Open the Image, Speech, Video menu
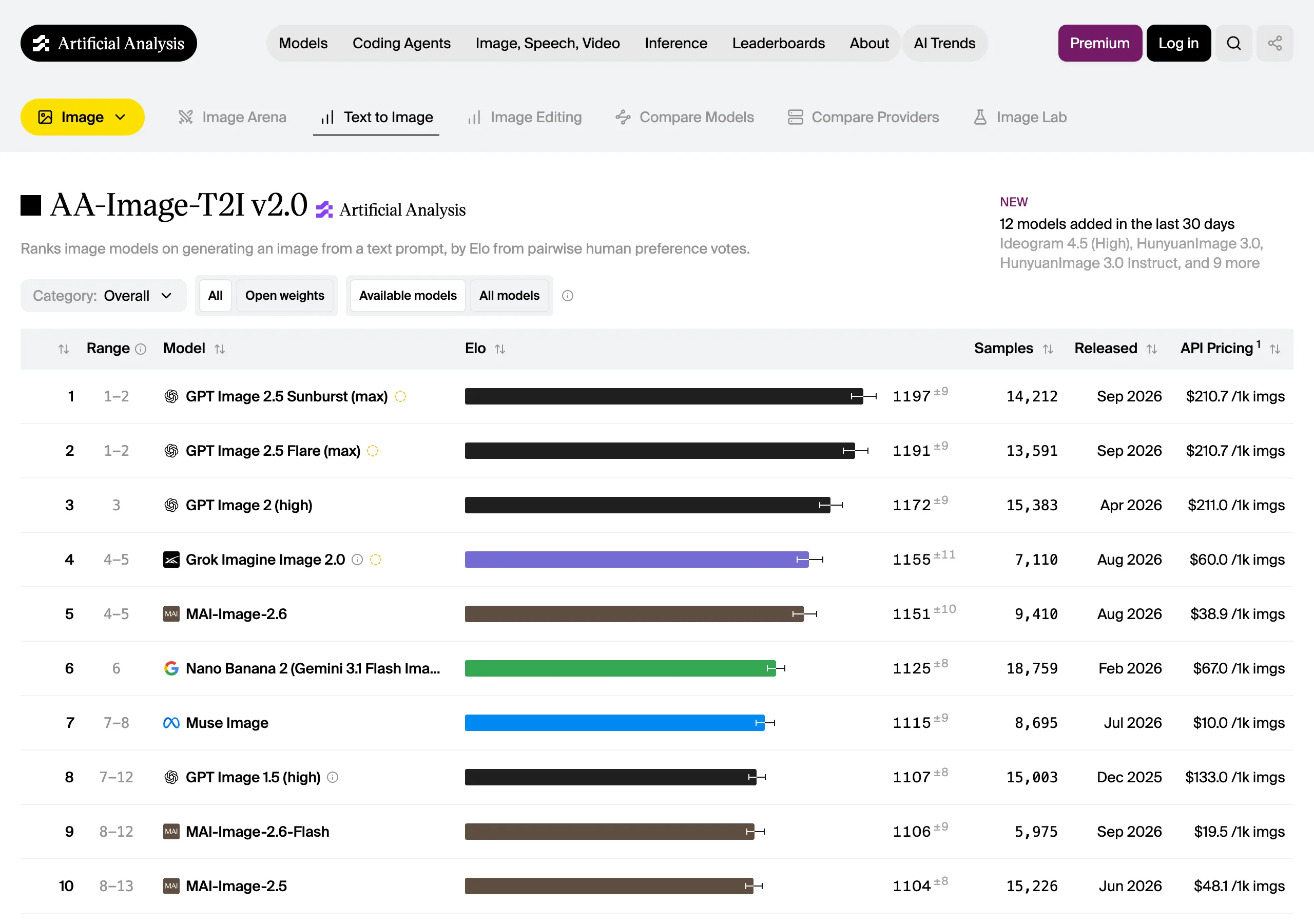The height and width of the screenshot is (924, 1314). pyautogui.click(x=547, y=43)
